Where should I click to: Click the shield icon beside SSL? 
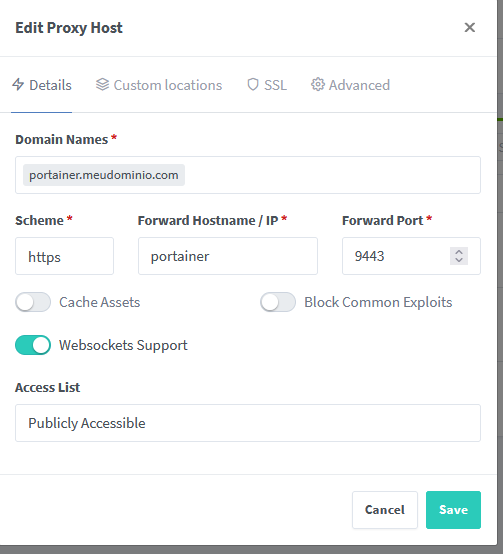coord(253,85)
